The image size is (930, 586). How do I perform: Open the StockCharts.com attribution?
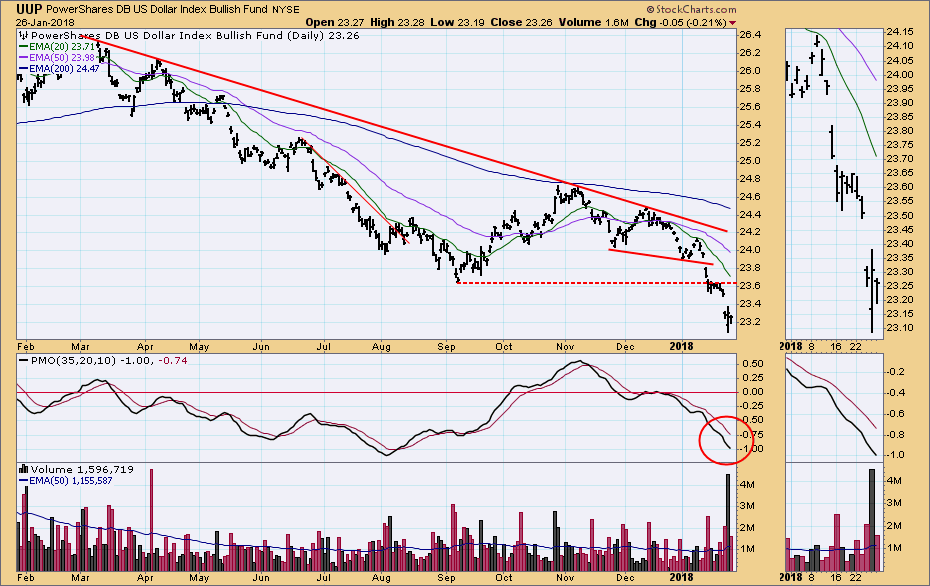point(692,9)
